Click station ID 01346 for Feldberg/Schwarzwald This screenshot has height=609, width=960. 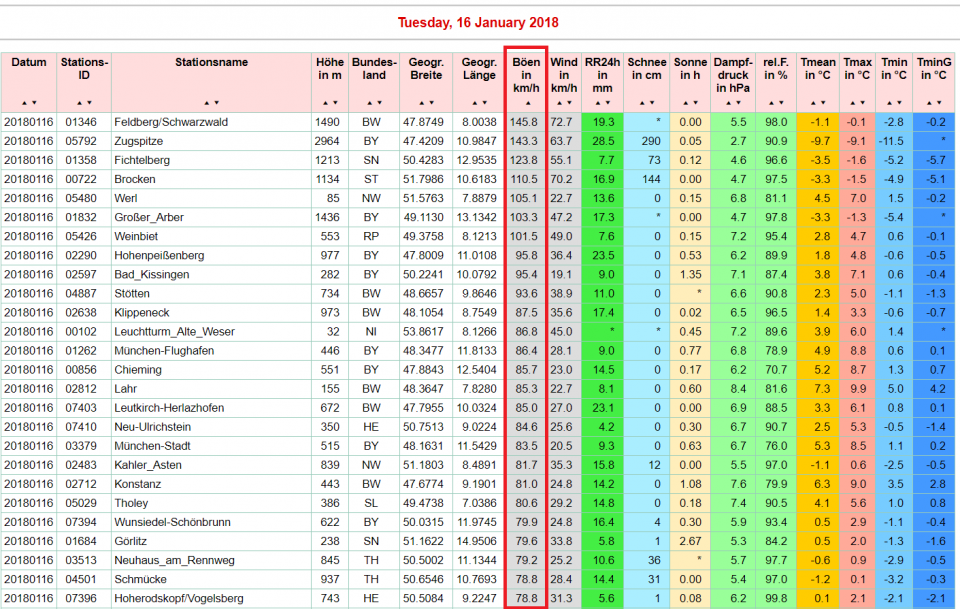click(x=81, y=122)
